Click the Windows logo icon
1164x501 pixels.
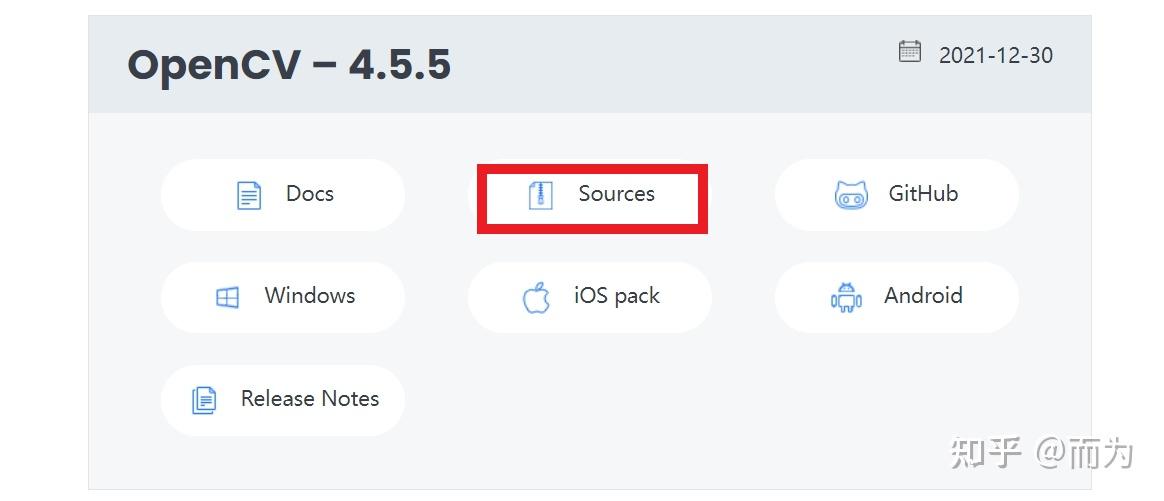pyautogui.click(x=227, y=297)
